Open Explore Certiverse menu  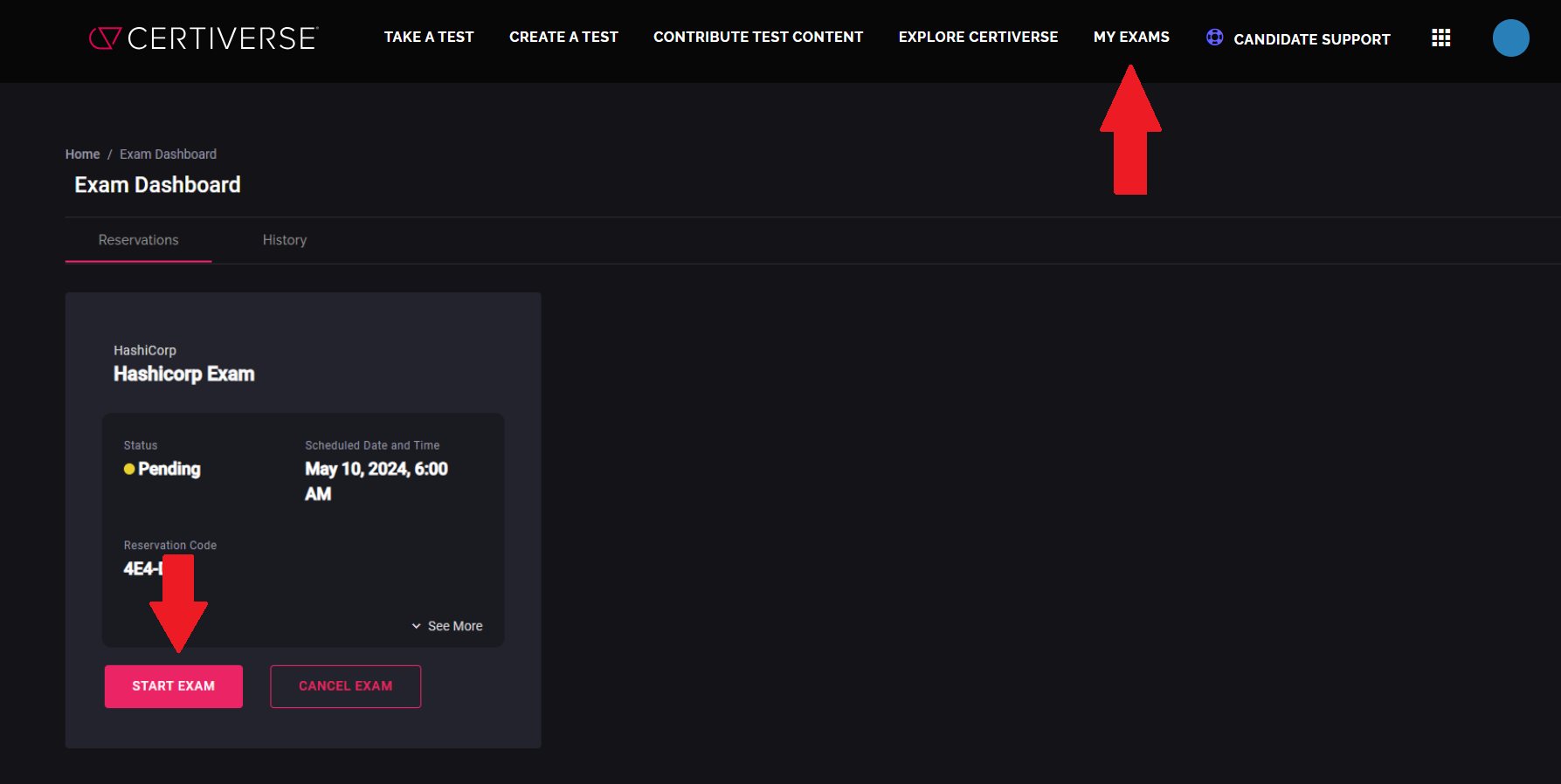(977, 37)
